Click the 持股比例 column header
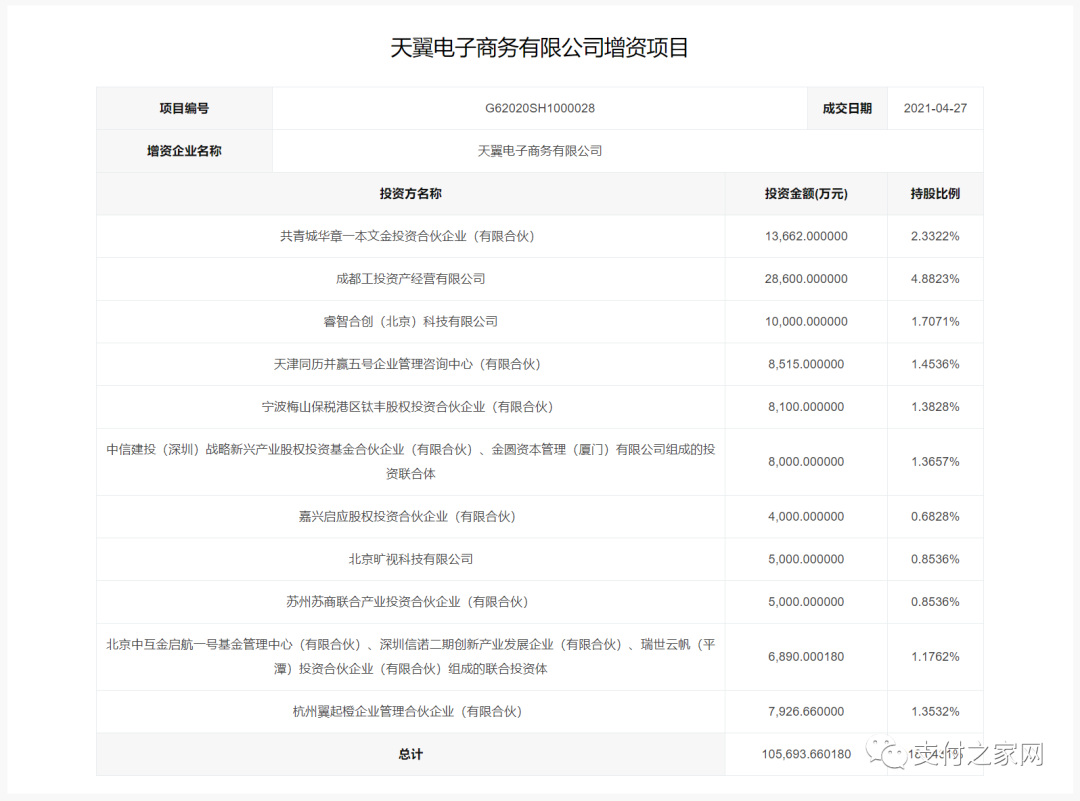Screen dimensions: 1080x801 935,194
